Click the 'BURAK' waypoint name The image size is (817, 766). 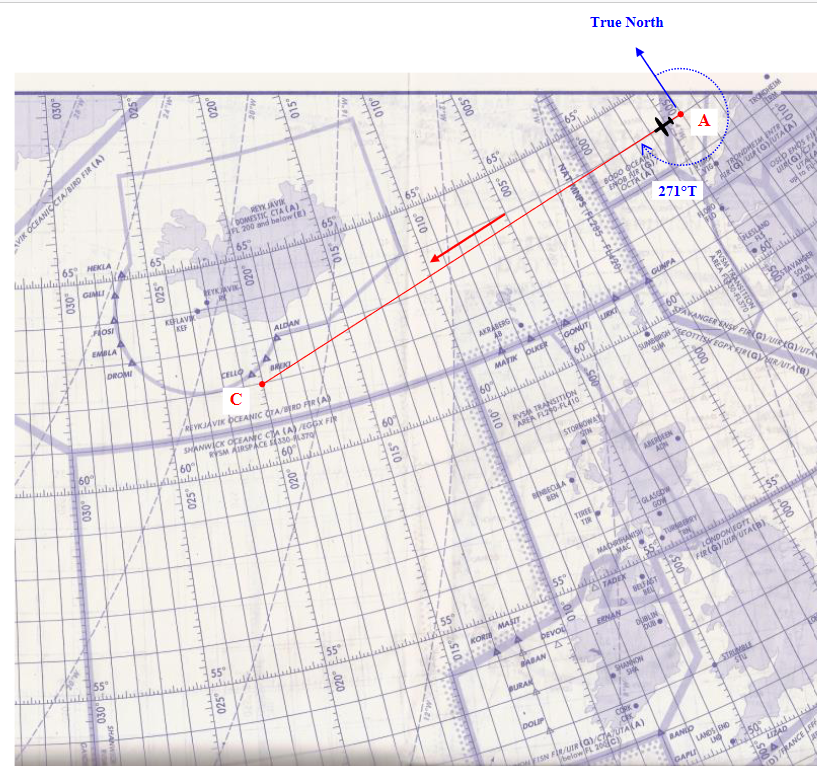point(521,686)
